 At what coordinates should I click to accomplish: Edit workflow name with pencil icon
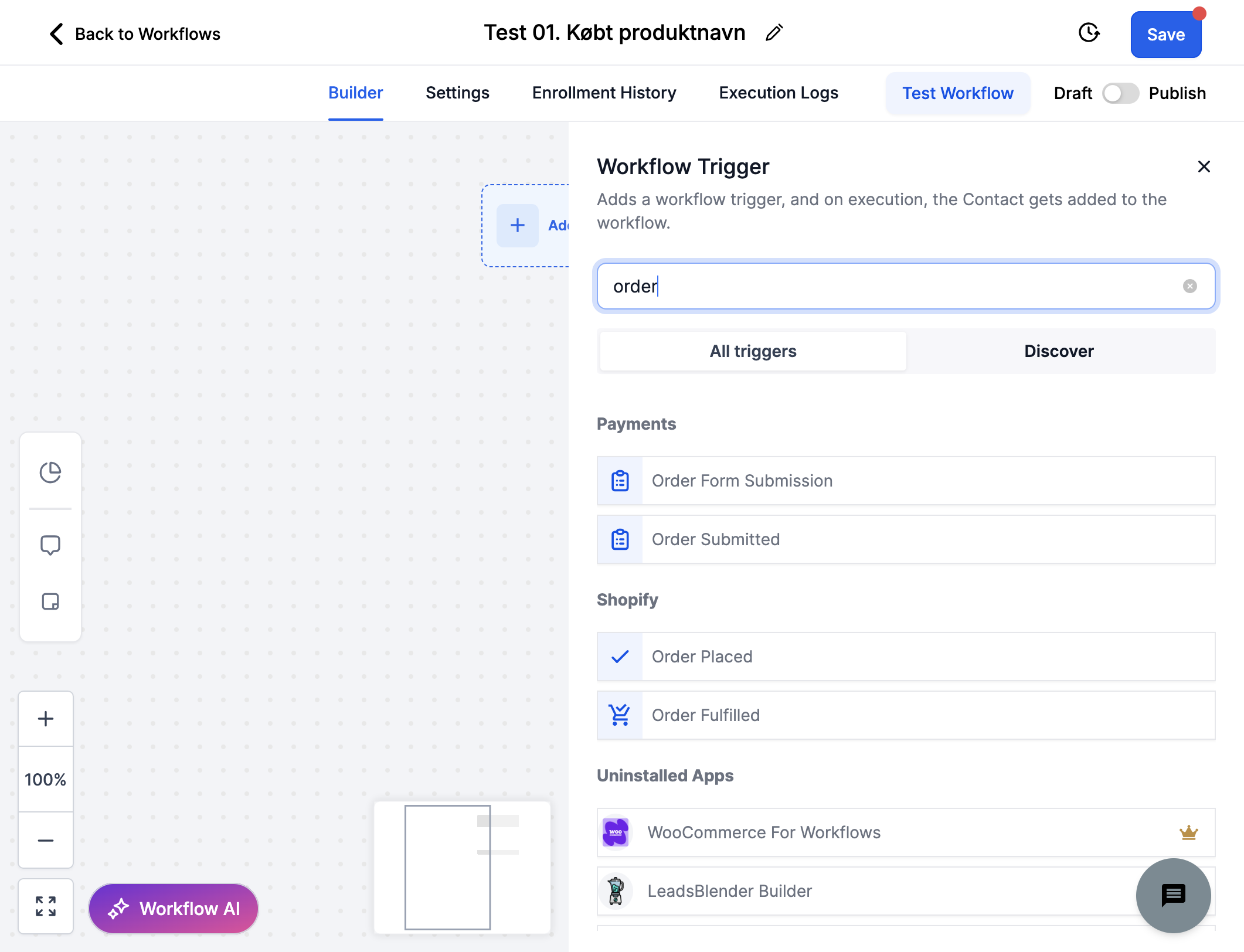pos(774,33)
